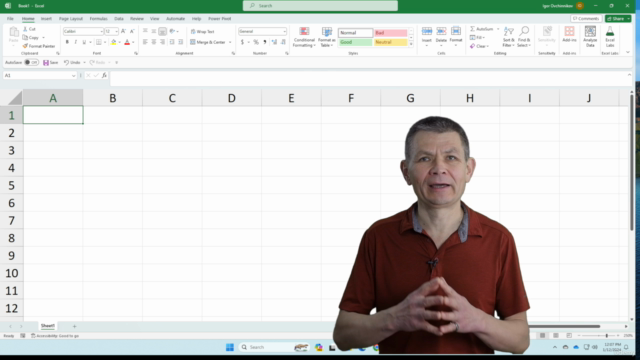
Task: Open the font size dropdown
Action: (116, 31)
